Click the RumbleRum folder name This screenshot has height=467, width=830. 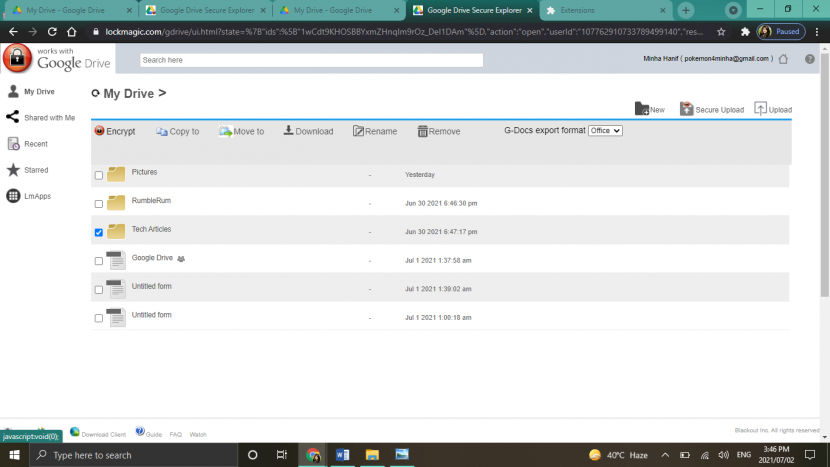coord(151,201)
